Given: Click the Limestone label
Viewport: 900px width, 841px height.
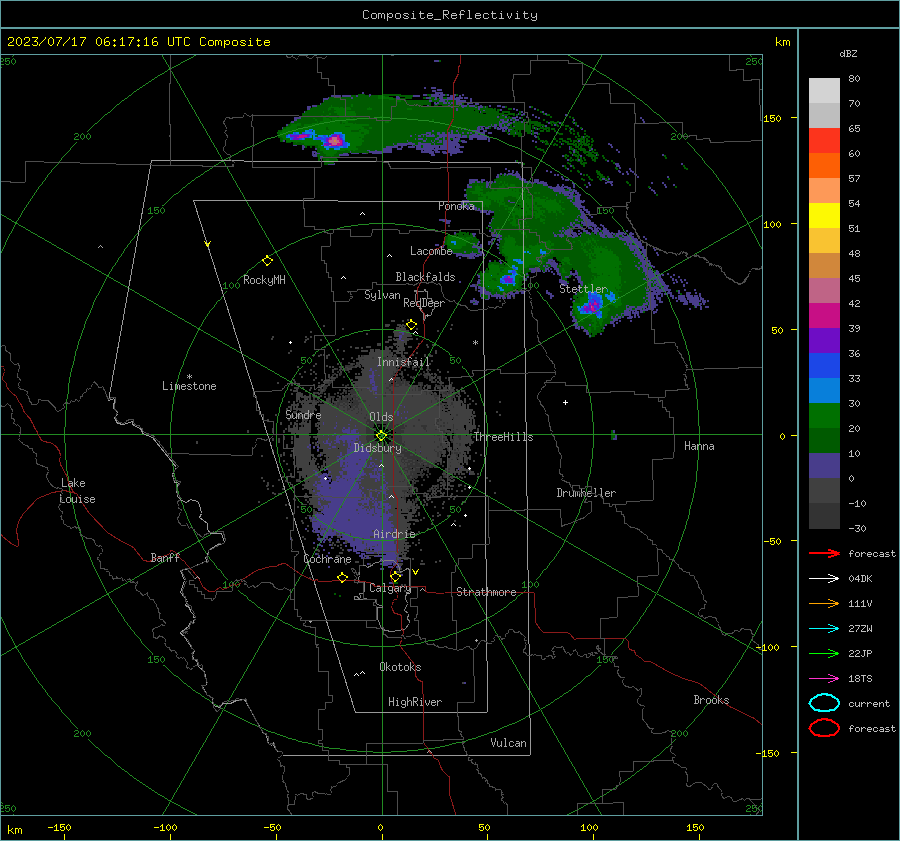Looking at the screenshot, I should click(189, 386).
